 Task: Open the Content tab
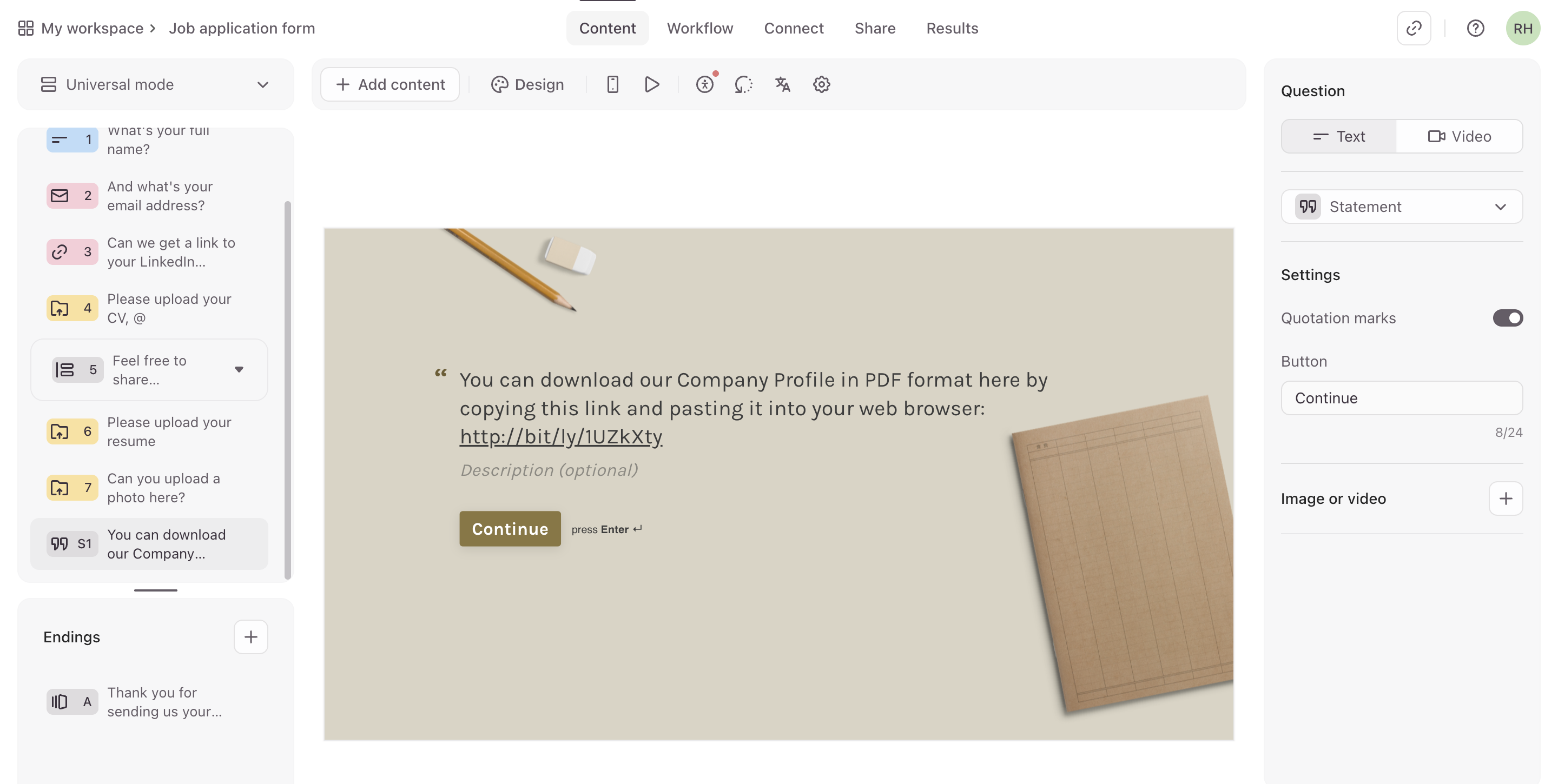[x=607, y=29]
